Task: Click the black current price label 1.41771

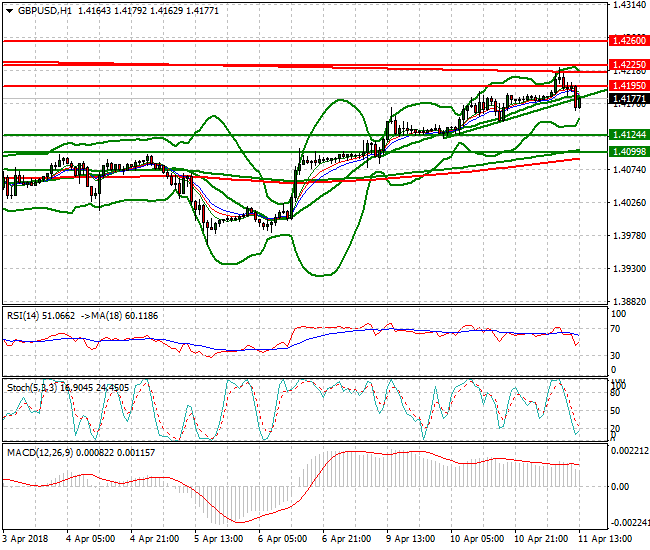Action: point(631,99)
